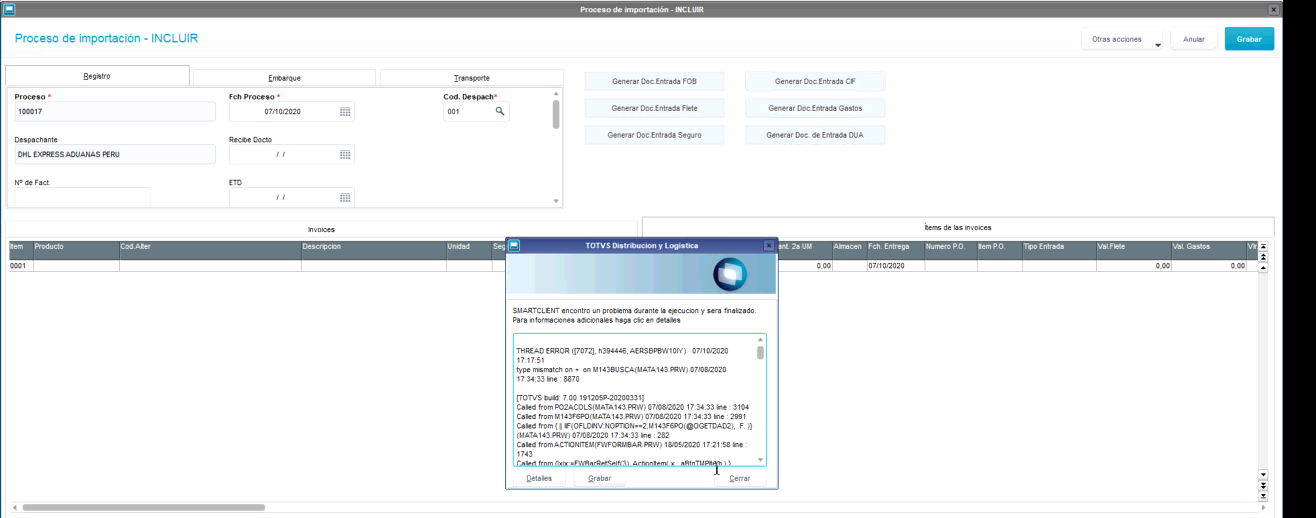This screenshot has height=518, width=1316.
Task: Expand the Otras acciones dropdown arrow
Action: pos(1158,44)
